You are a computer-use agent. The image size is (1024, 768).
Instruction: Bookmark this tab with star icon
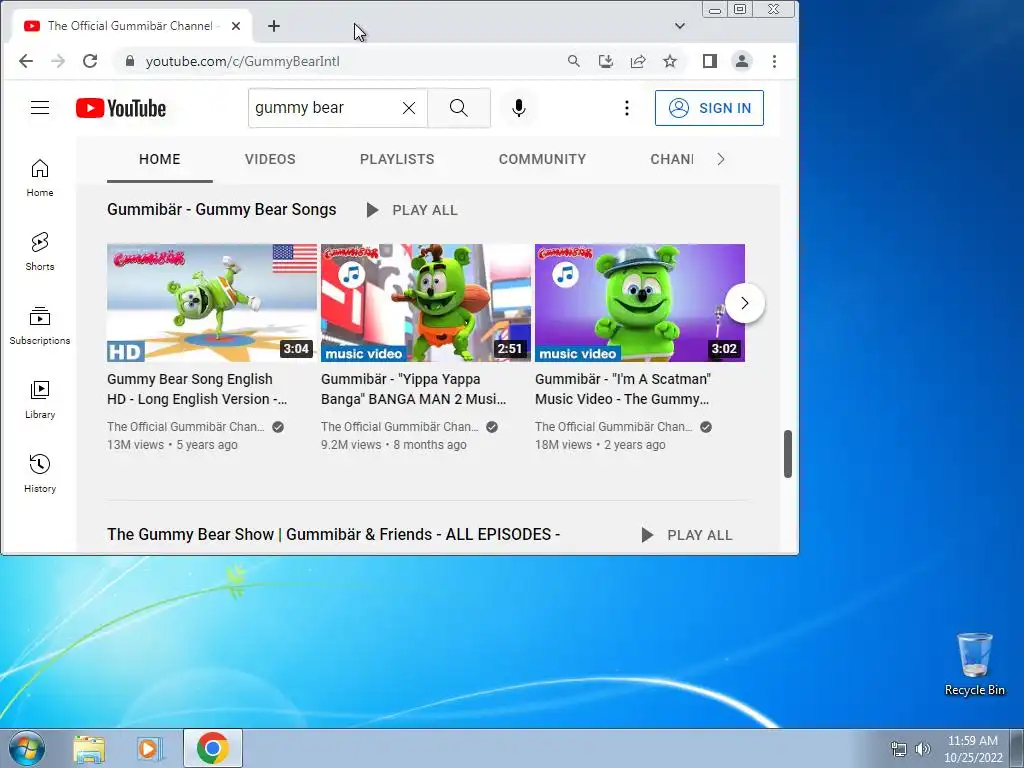(x=670, y=61)
